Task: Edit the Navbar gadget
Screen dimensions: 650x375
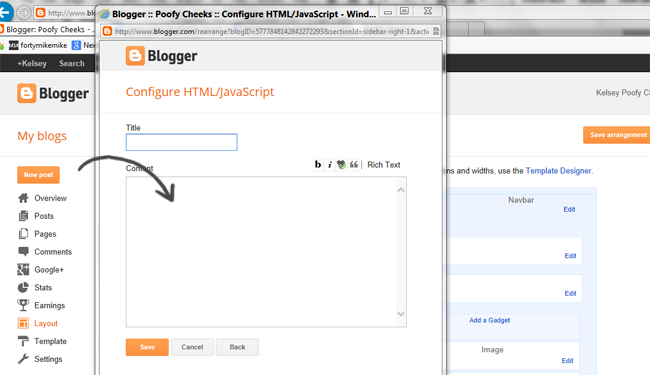Action: point(569,209)
